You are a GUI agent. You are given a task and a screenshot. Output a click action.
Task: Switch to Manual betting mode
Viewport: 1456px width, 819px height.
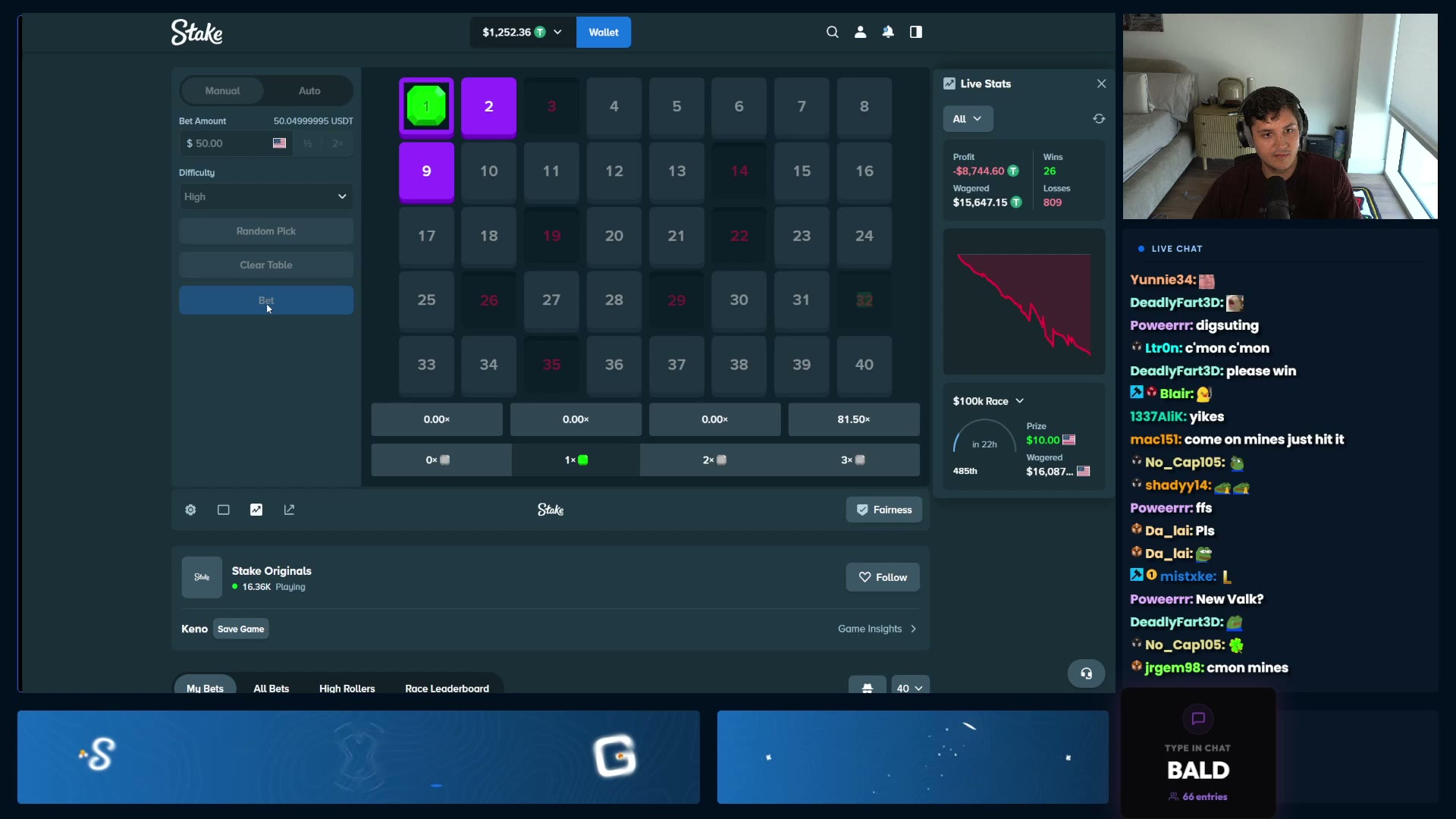click(x=222, y=91)
